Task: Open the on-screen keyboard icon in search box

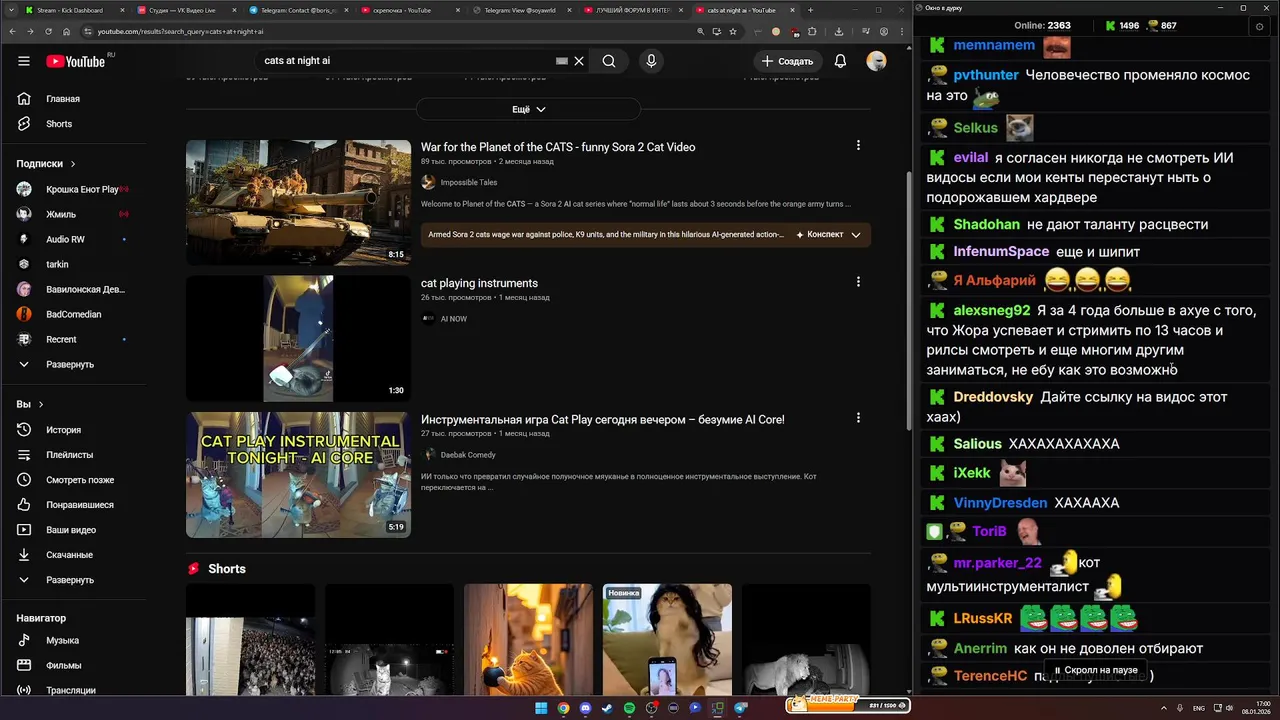Action: tap(562, 61)
